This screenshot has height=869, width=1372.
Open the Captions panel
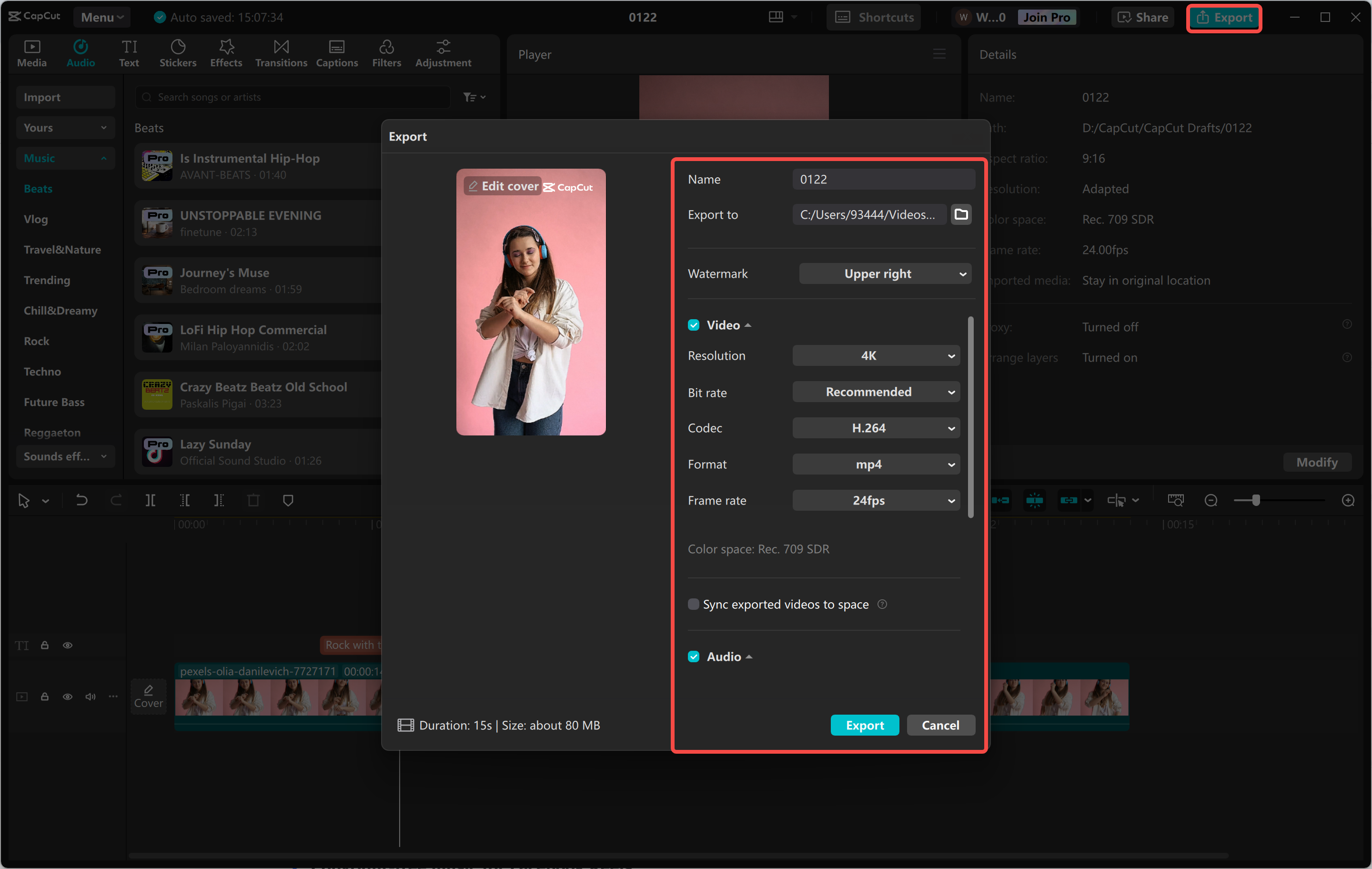[x=337, y=53]
